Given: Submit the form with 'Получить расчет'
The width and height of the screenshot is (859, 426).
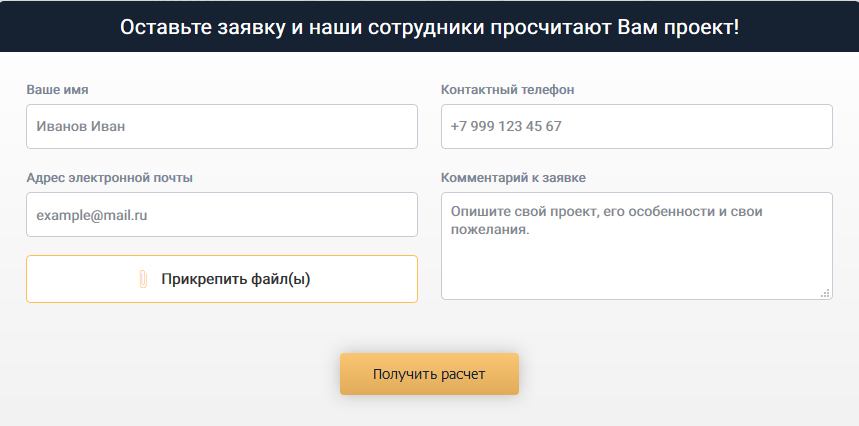Looking at the screenshot, I should tap(429, 374).
